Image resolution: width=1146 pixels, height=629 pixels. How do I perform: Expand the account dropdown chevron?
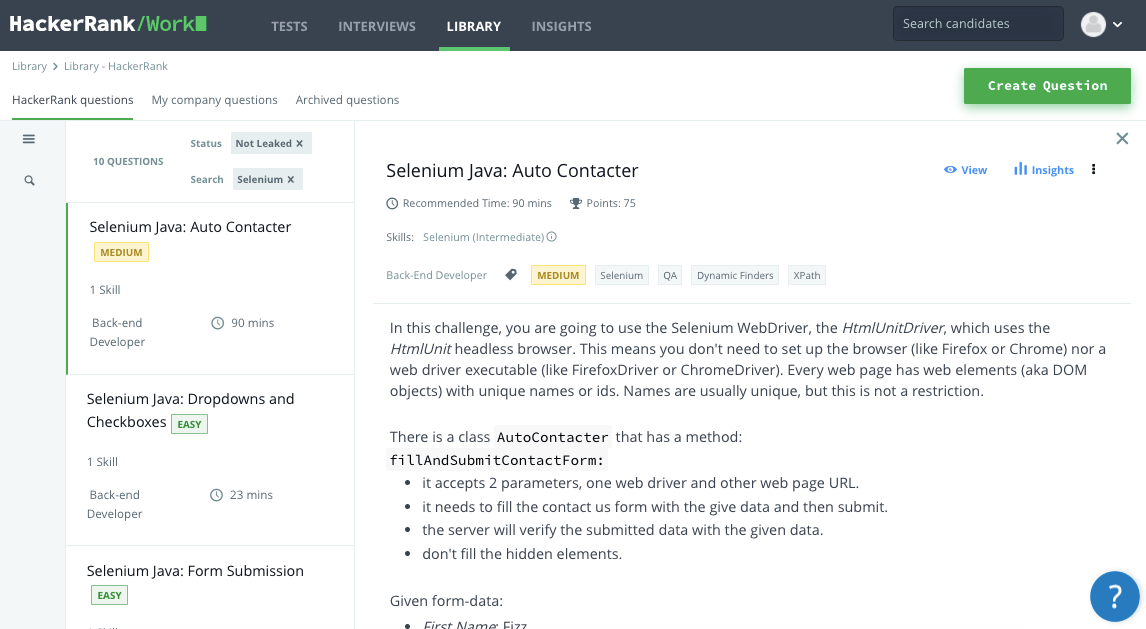click(x=1117, y=24)
